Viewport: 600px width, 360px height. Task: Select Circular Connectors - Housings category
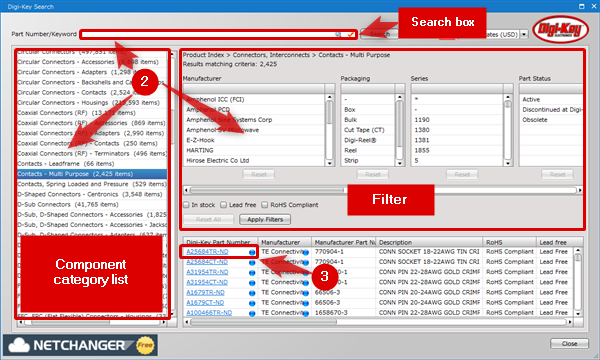click(x=92, y=103)
